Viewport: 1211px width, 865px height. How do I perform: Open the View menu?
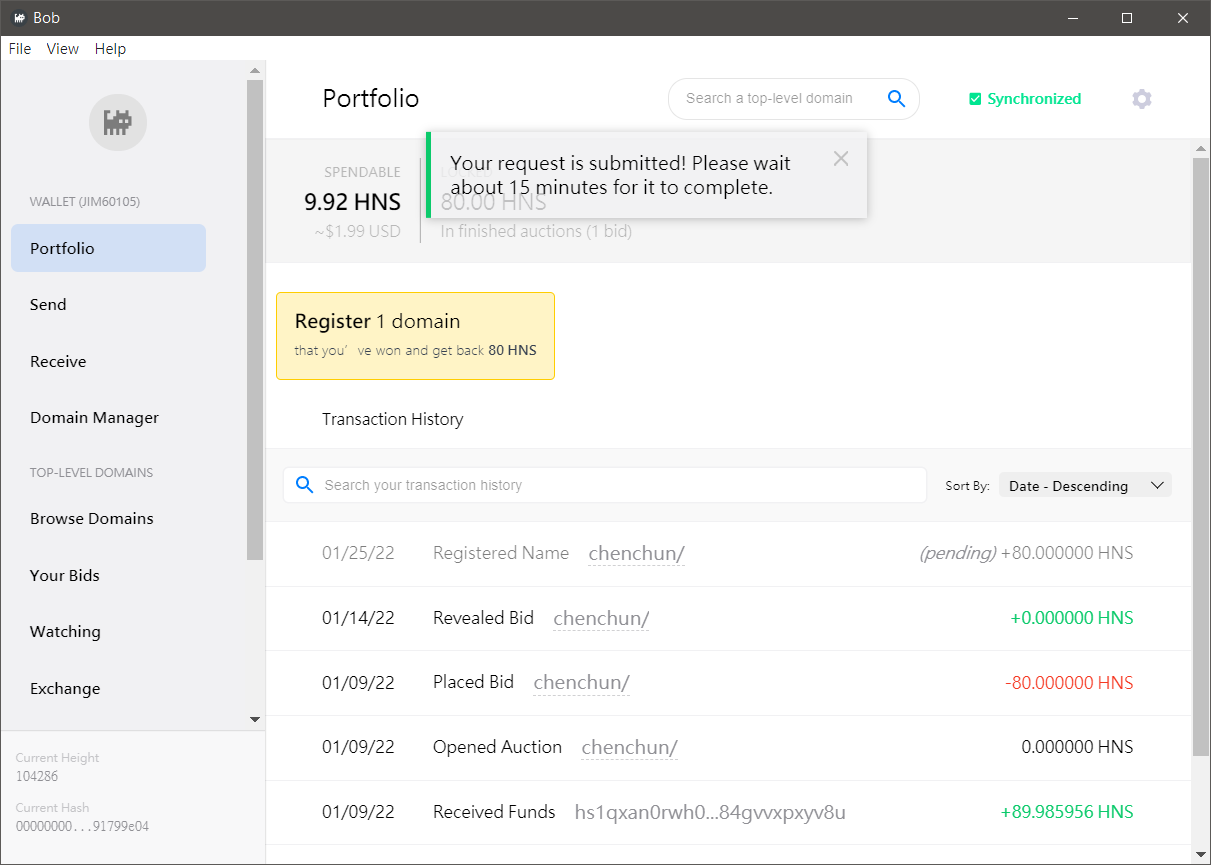click(62, 49)
